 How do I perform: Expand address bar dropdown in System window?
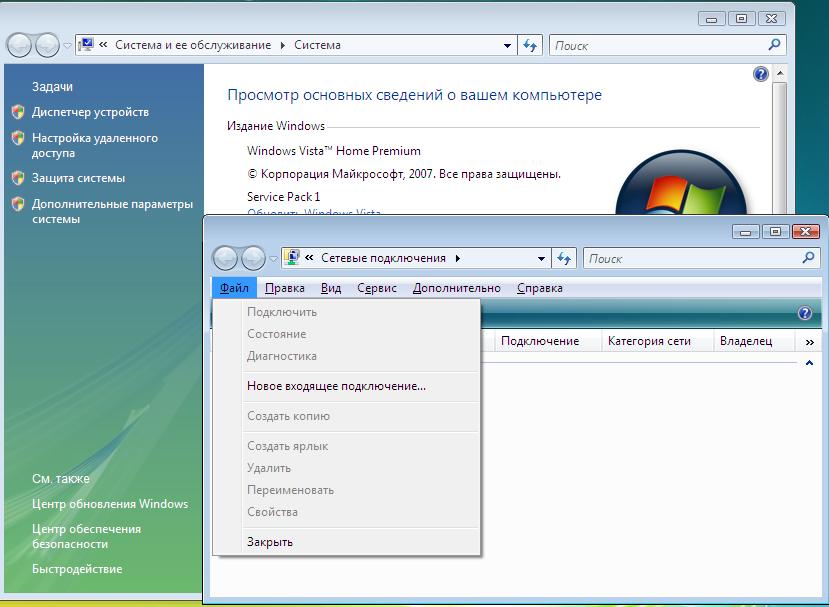(507, 45)
